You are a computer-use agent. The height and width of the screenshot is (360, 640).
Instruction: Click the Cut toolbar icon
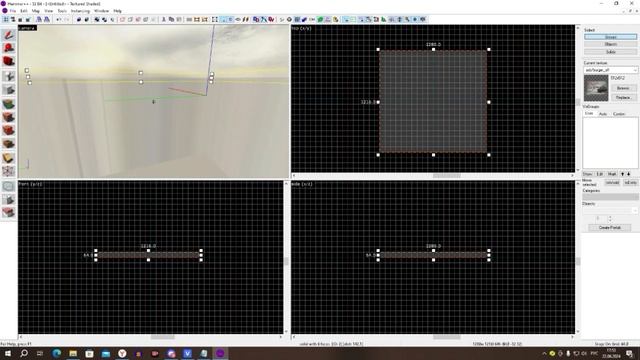pyautogui.click(x=164, y=19)
